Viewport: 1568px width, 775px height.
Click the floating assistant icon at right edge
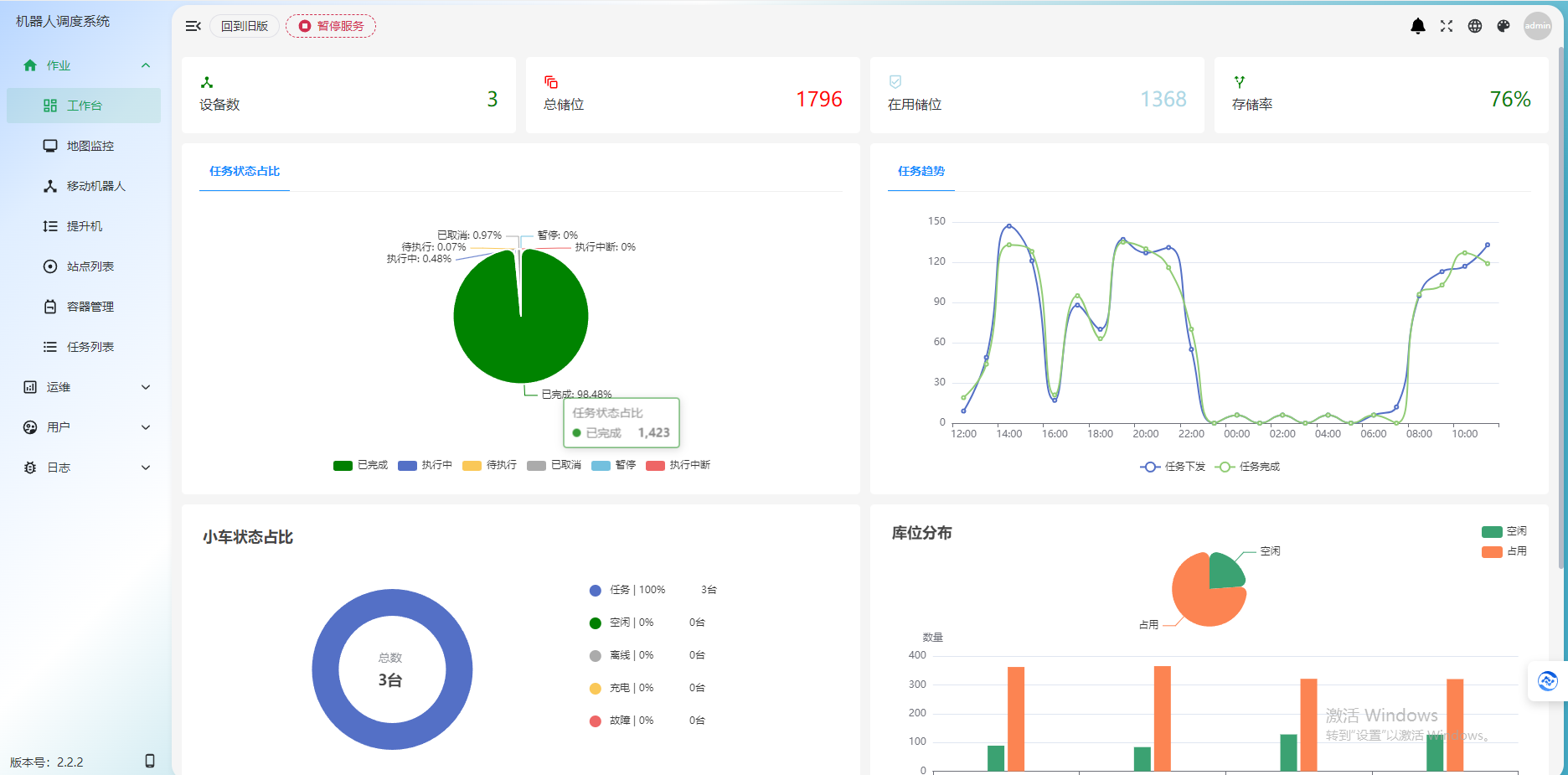[1547, 681]
